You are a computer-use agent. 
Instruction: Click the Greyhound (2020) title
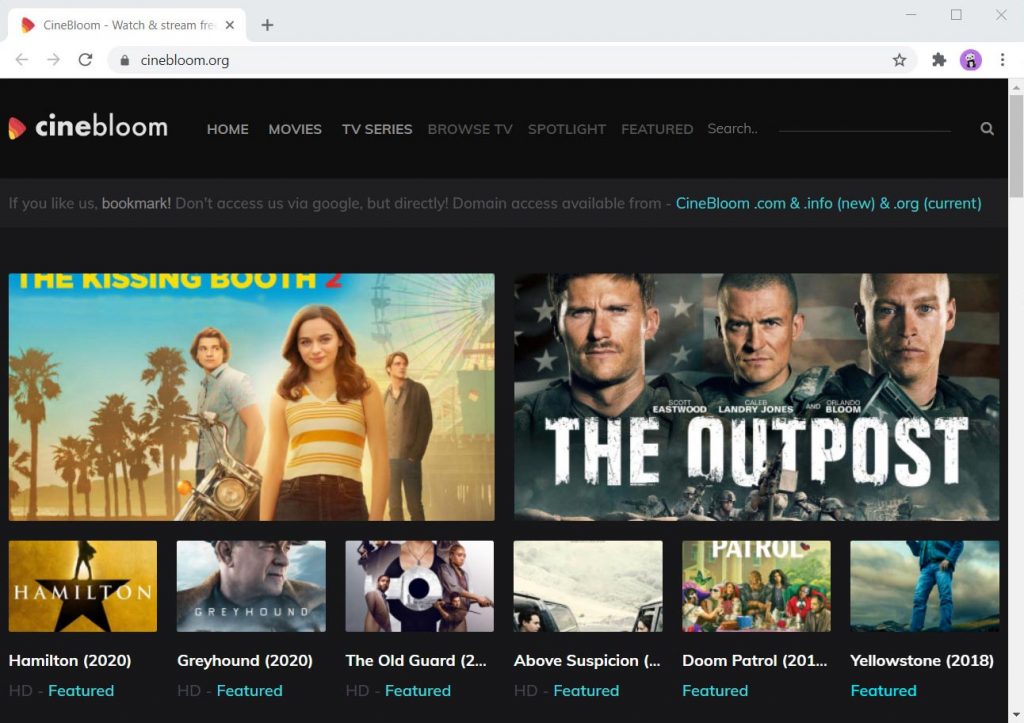(x=245, y=660)
